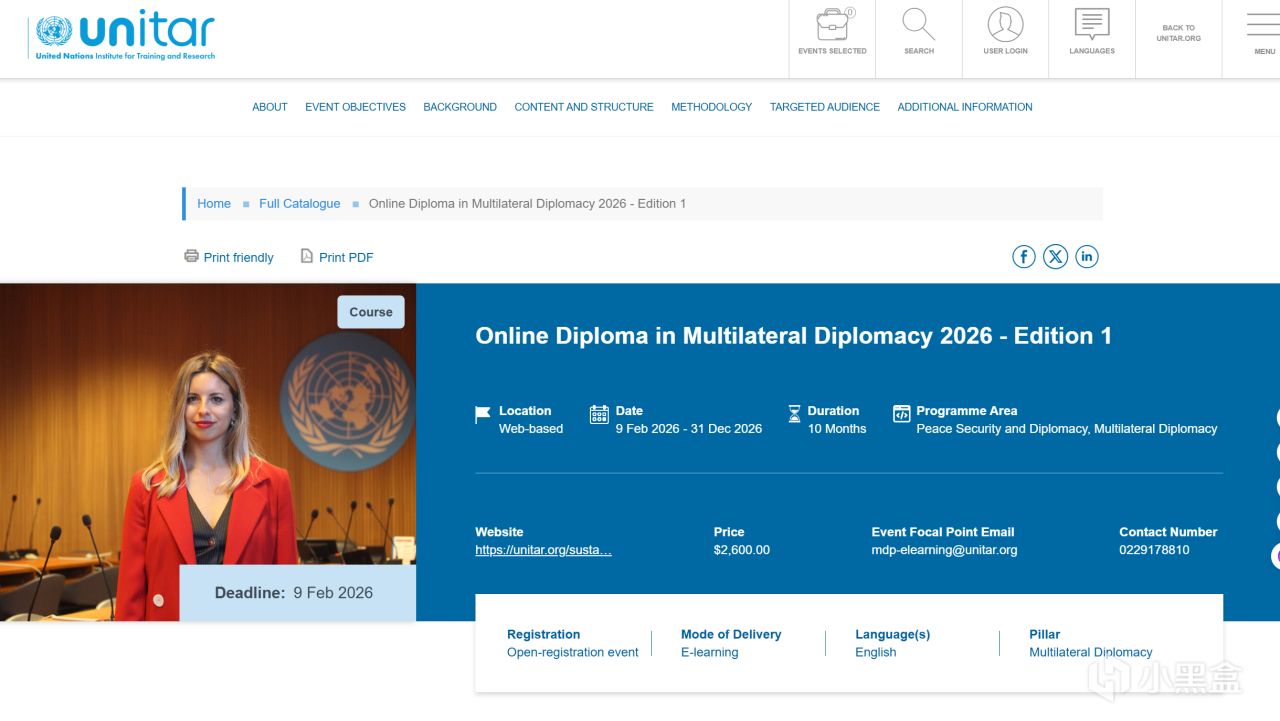The image size is (1280, 721).
Task: Click the 9 Feb 2026 deadline
Action: (333, 593)
